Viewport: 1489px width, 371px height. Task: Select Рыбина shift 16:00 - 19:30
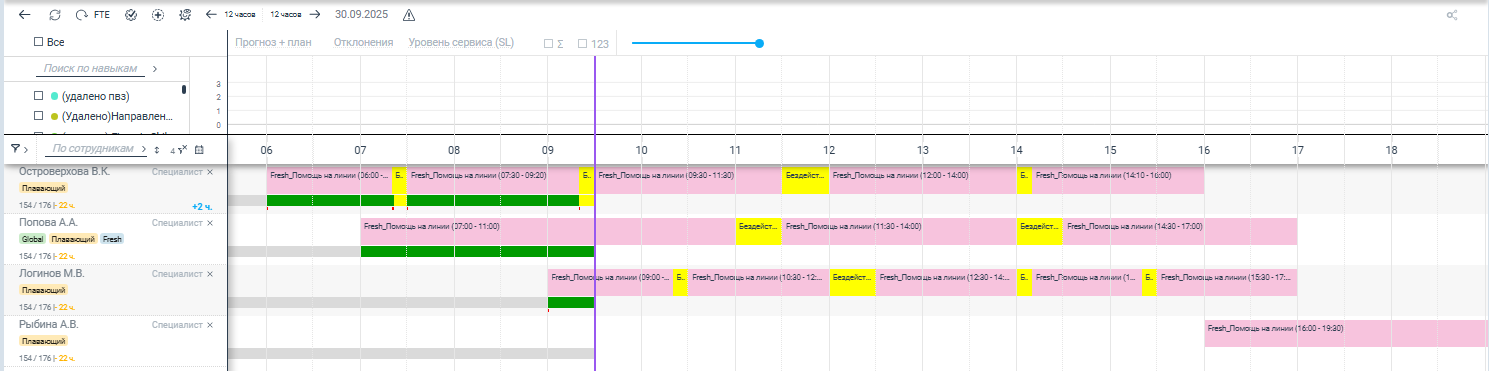1346,334
